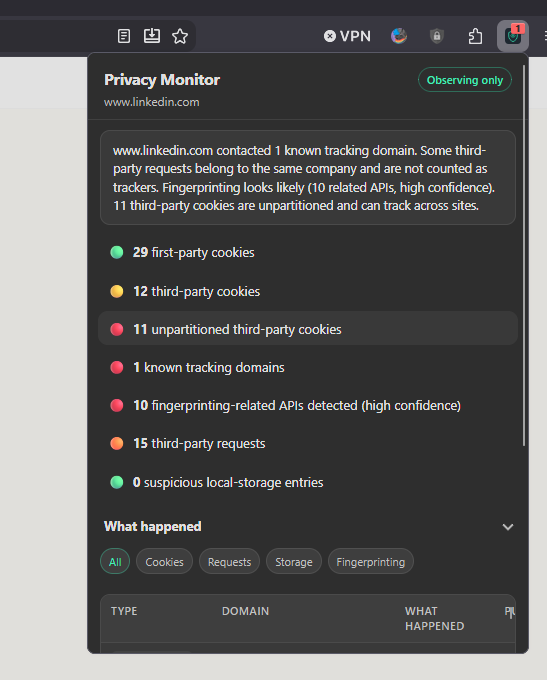Filter events by Requests
The image size is (547, 680).
[229, 562]
